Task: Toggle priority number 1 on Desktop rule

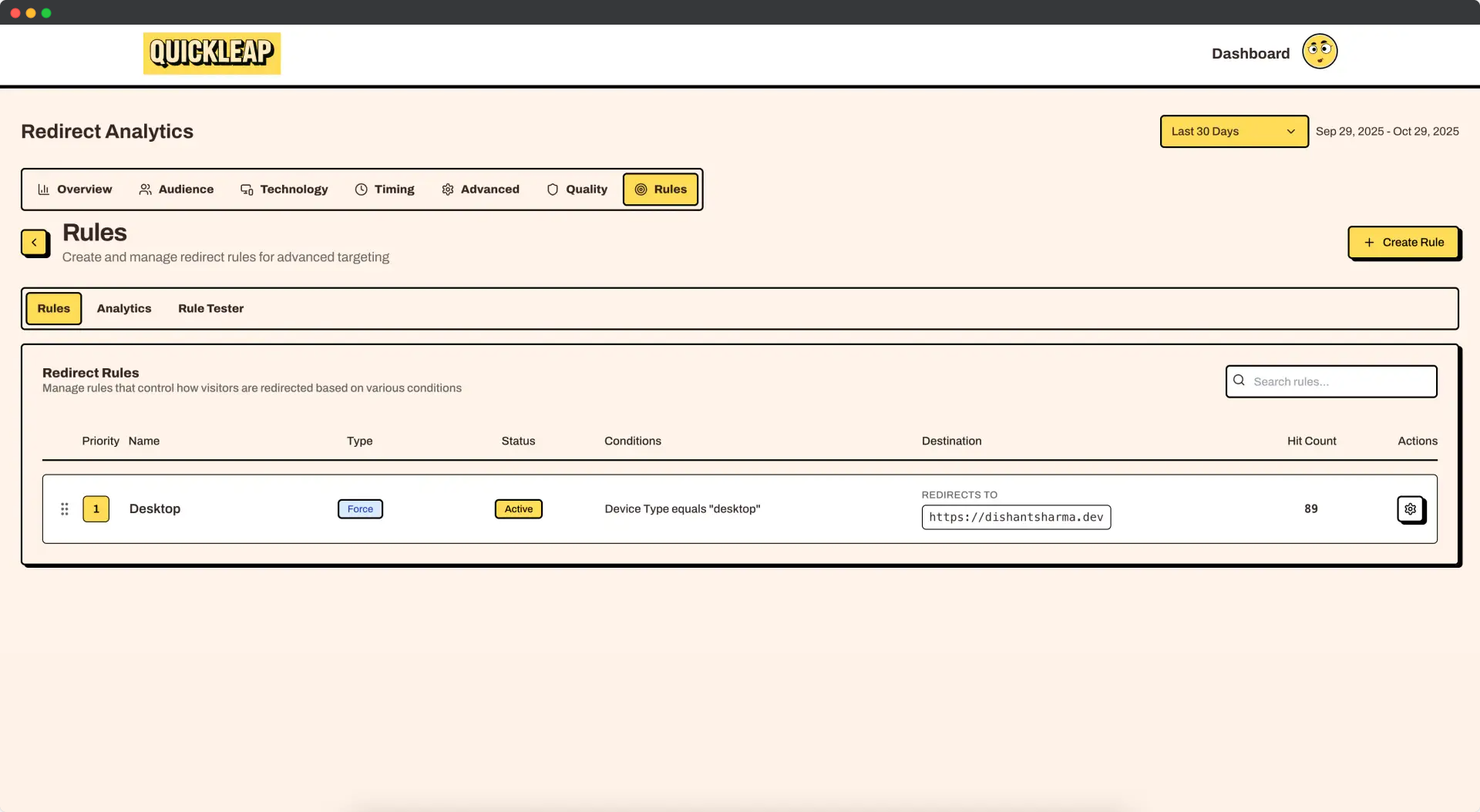Action: click(x=96, y=508)
